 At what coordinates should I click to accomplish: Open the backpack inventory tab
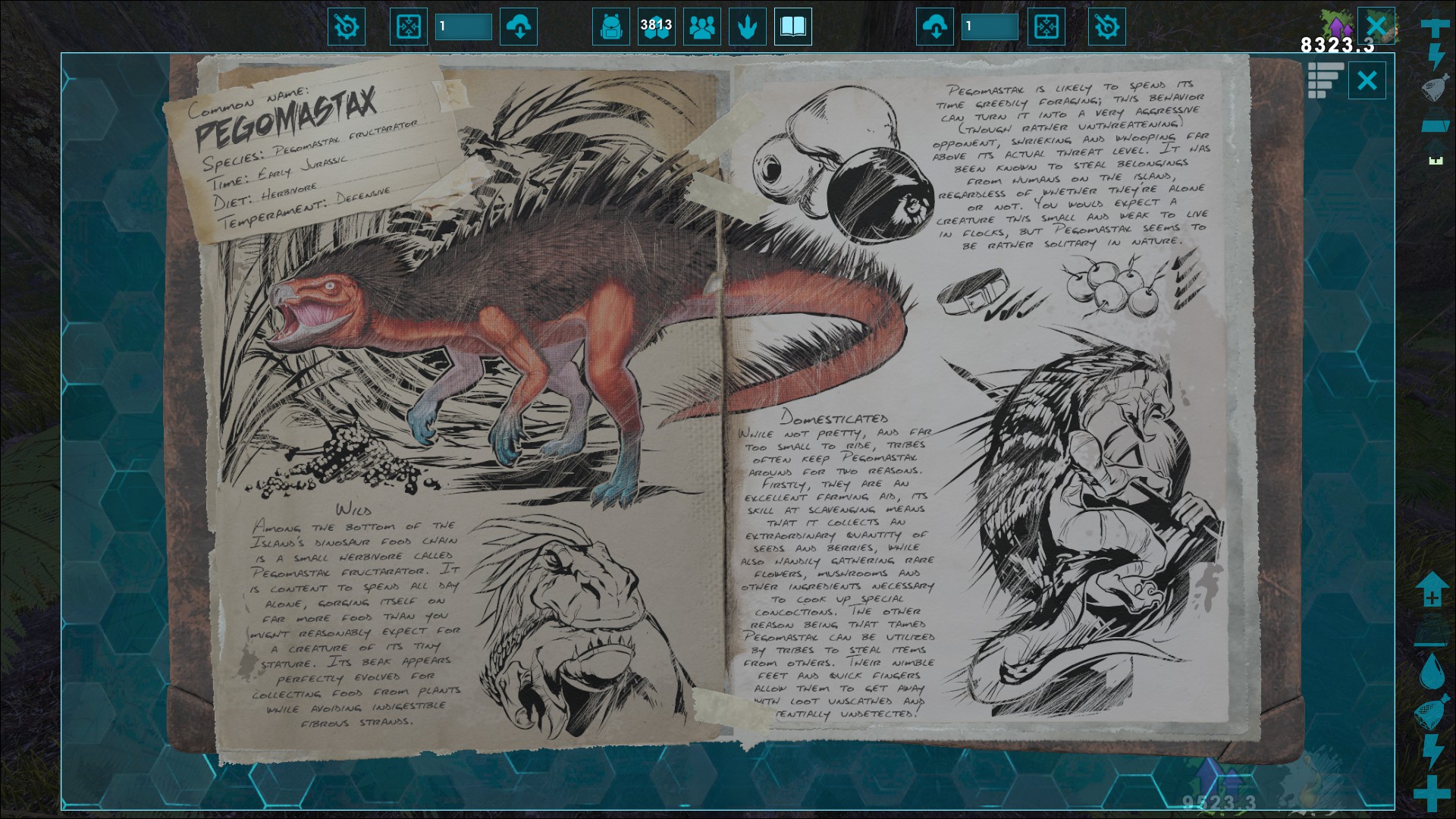(x=610, y=27)
